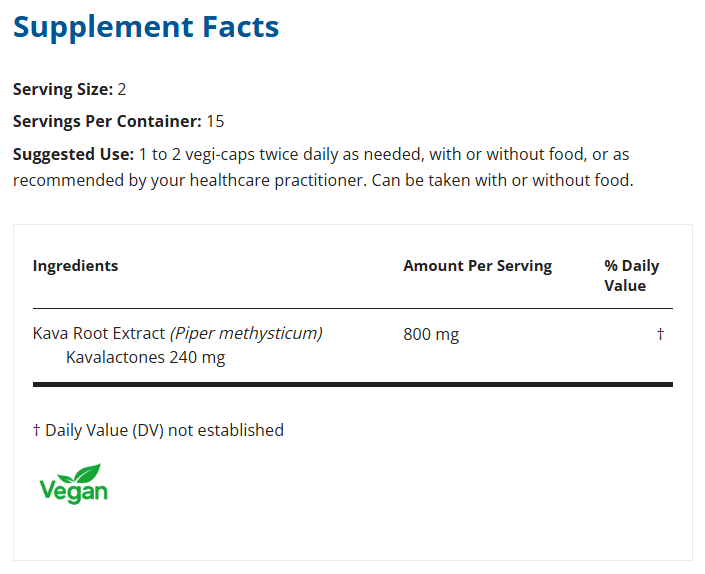705x574 pixels.
Task: Click the serving size value 2
Action: pos(122,89)
